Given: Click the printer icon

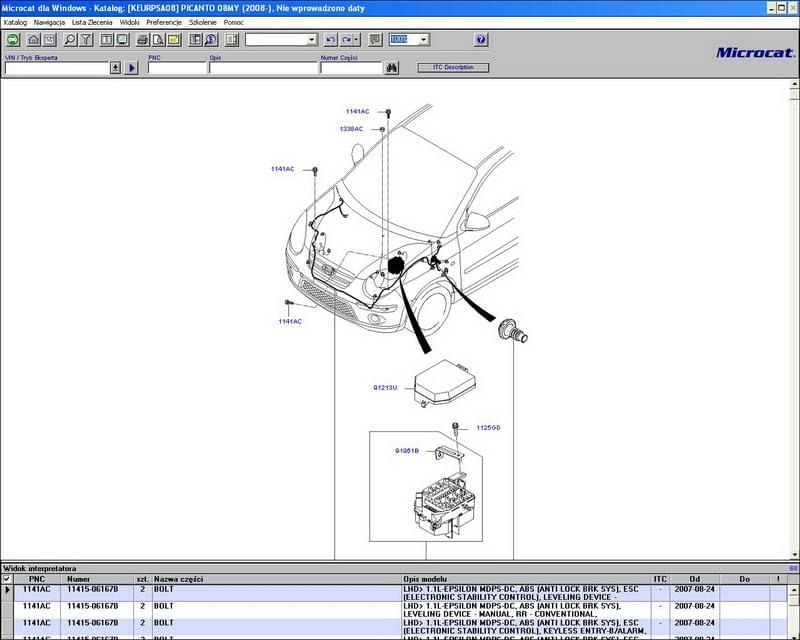Looking at the screenshot, I should (143, 40).
